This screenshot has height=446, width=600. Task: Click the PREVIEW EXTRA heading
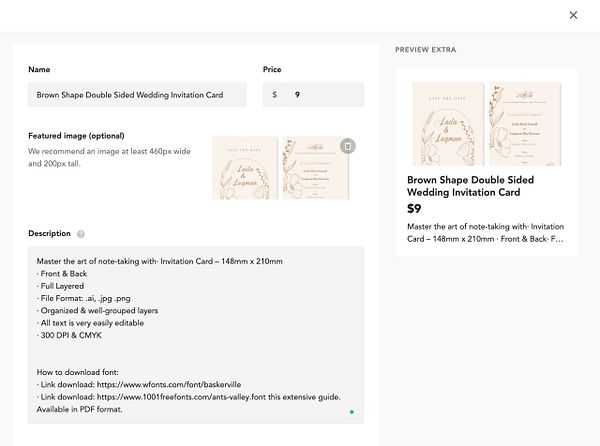coord(429,49)
